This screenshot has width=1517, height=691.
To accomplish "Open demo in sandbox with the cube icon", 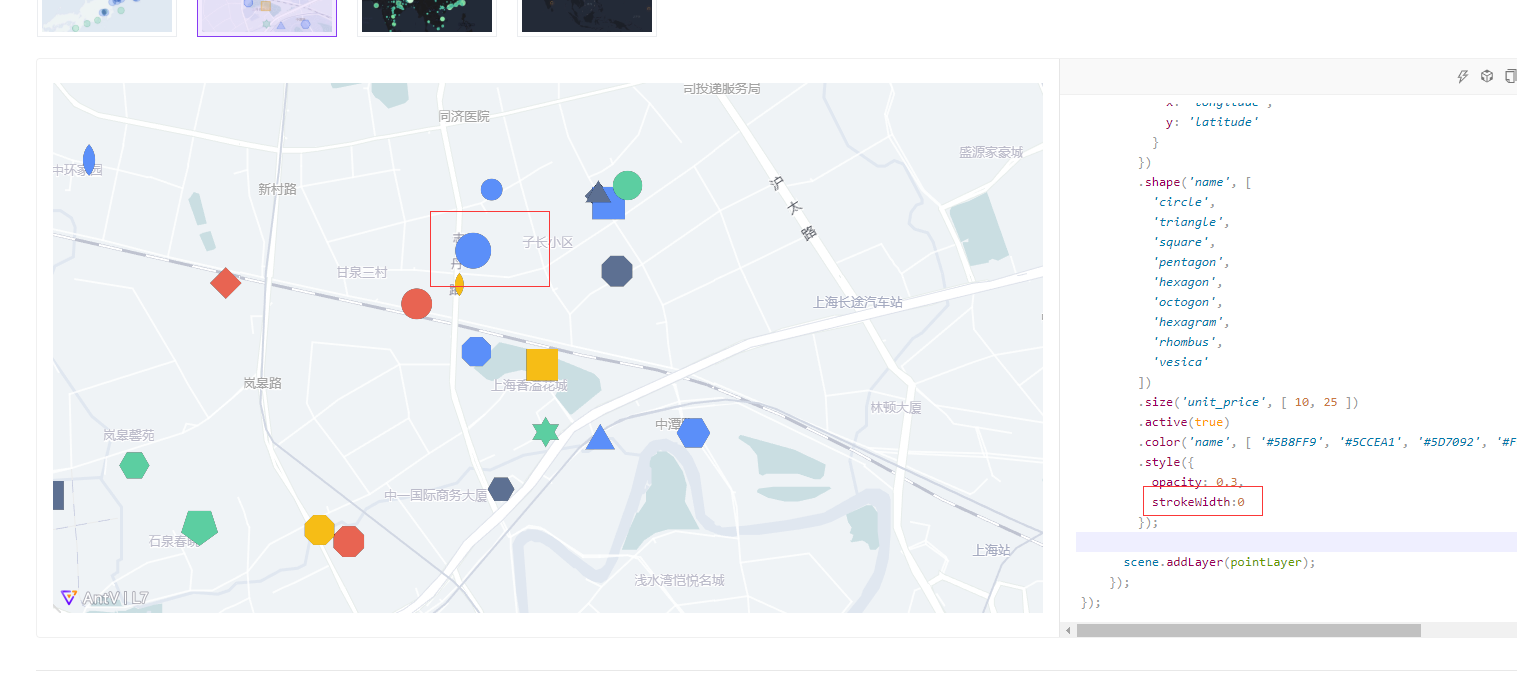I will (1487, 75).
